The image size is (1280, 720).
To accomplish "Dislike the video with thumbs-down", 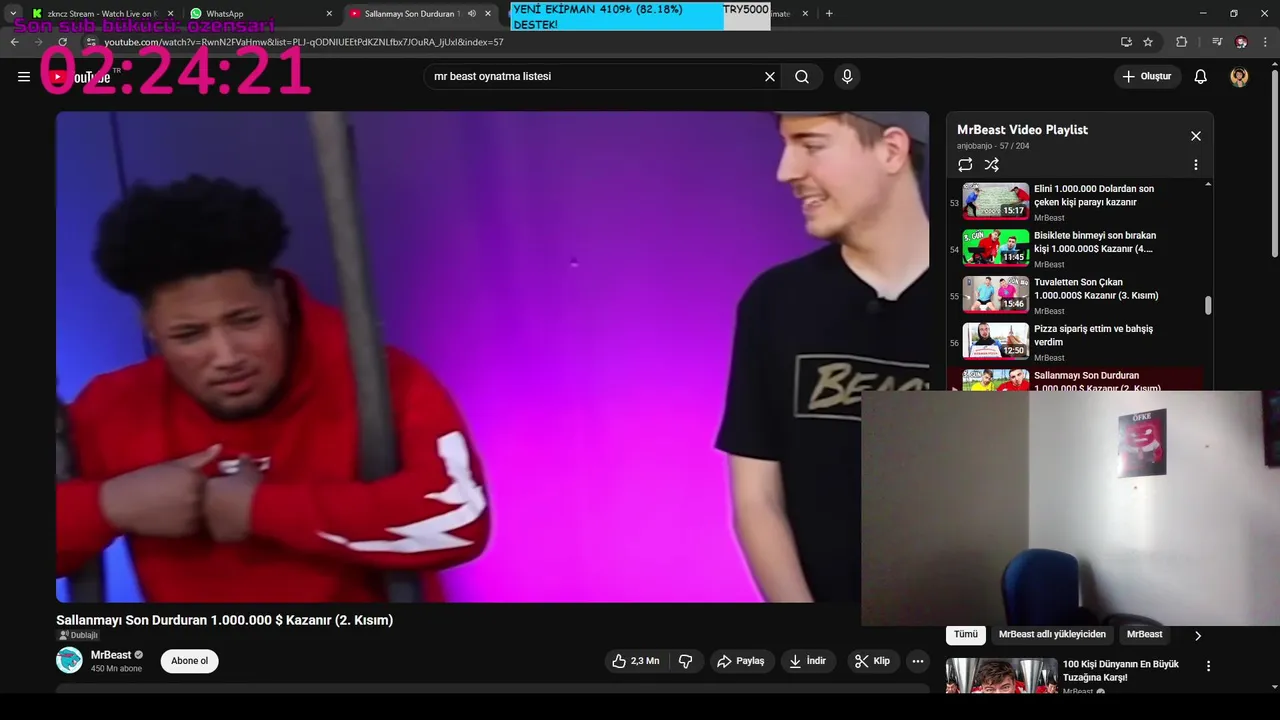I will pos(685,661).
